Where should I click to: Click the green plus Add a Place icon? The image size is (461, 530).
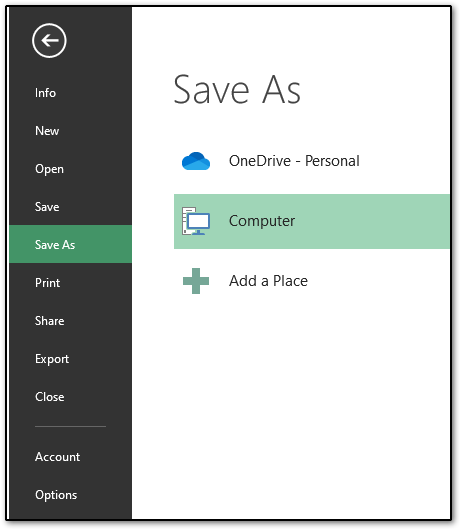[x=196, y=281]
